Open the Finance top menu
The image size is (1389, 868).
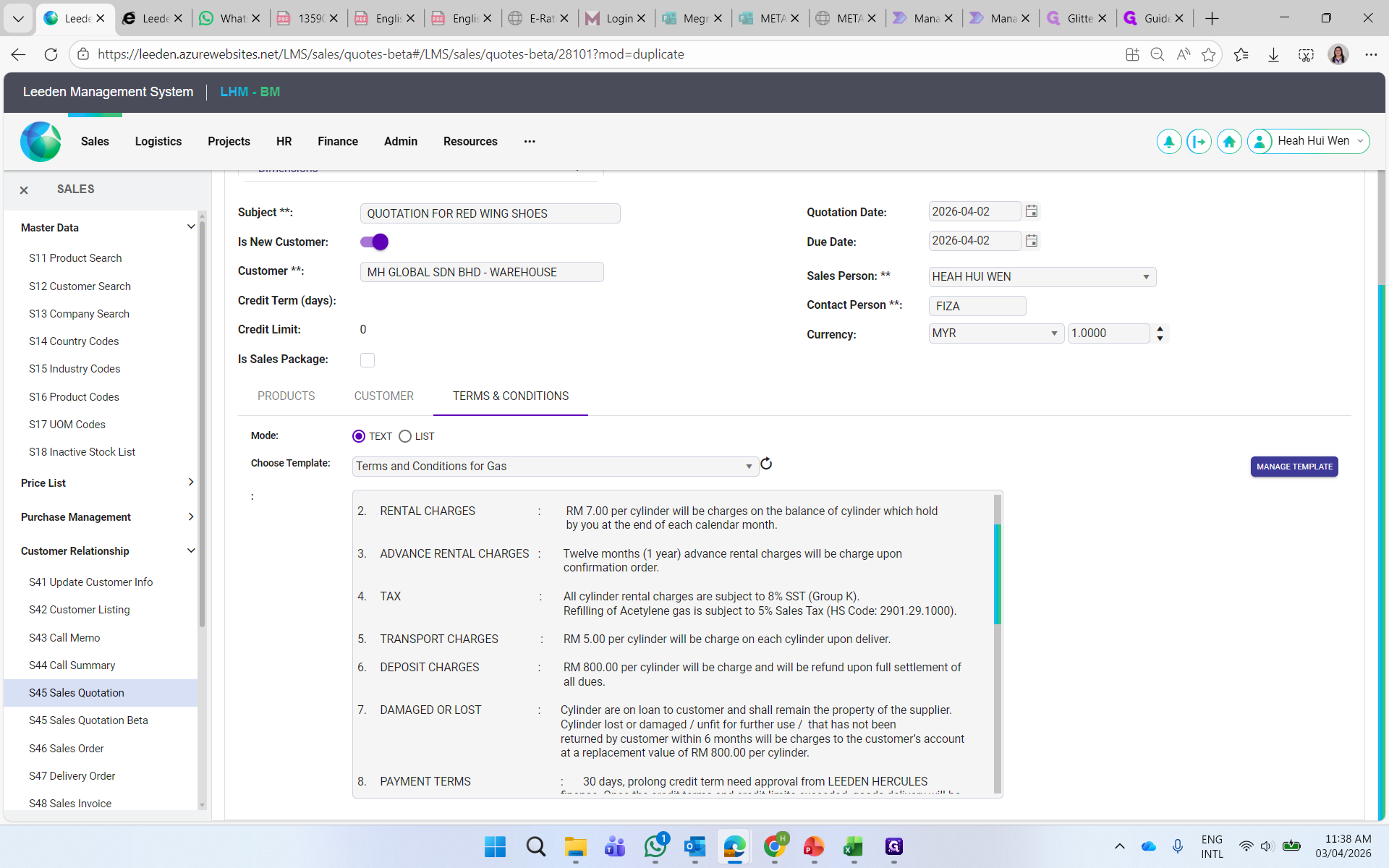coord(338,142)
